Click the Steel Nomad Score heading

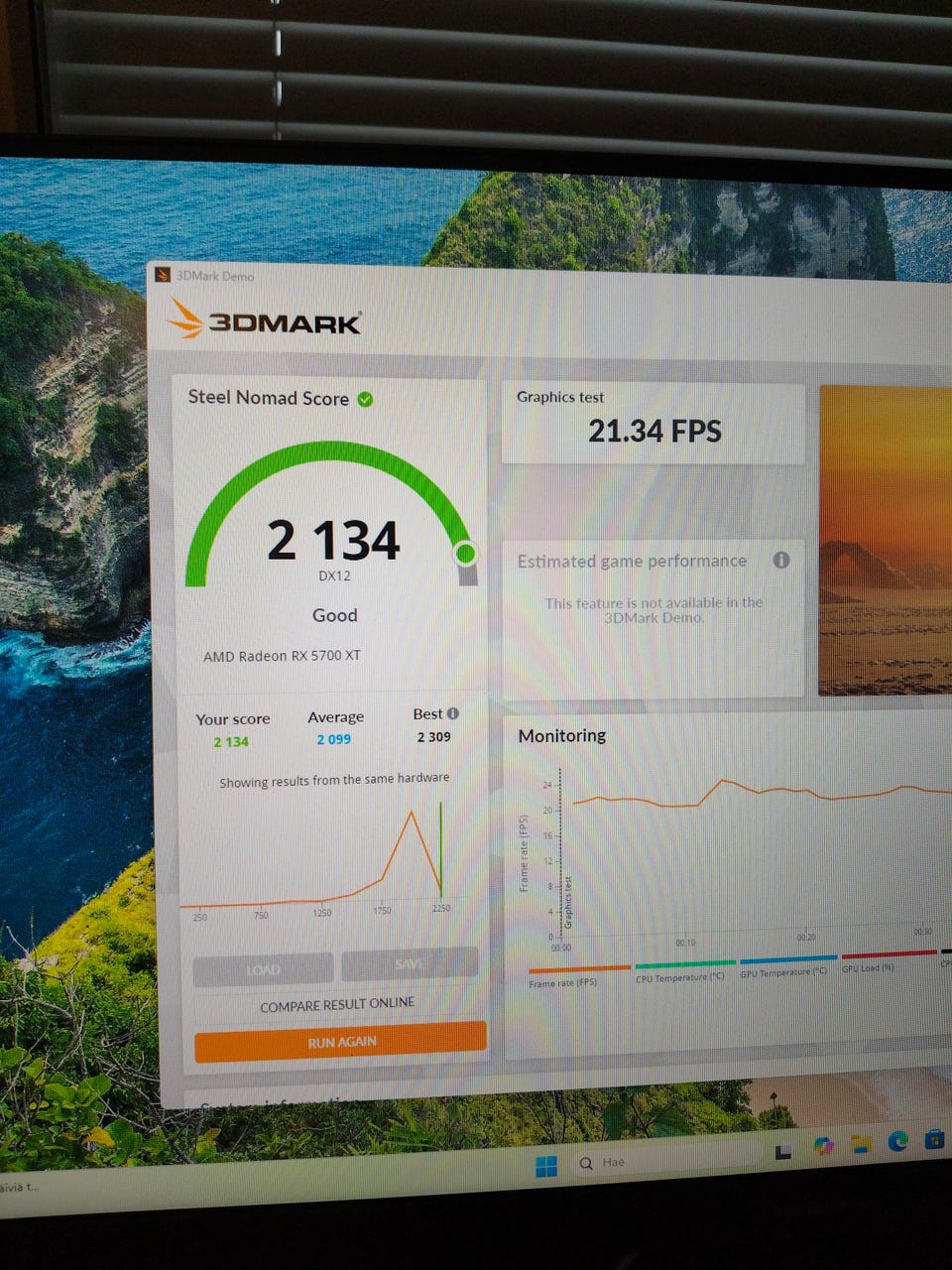coord(269,397)
